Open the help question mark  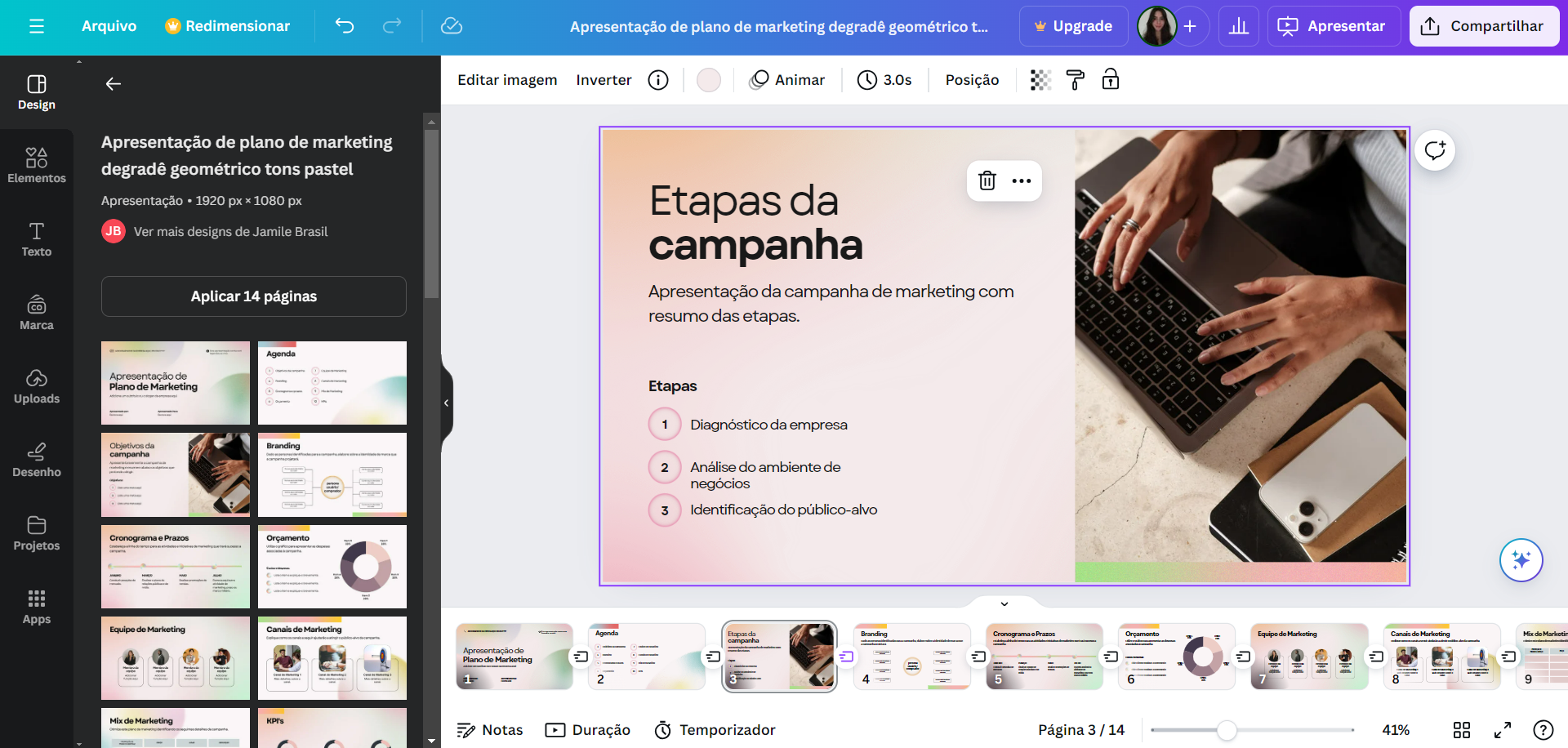click(x=1543, y=730)
